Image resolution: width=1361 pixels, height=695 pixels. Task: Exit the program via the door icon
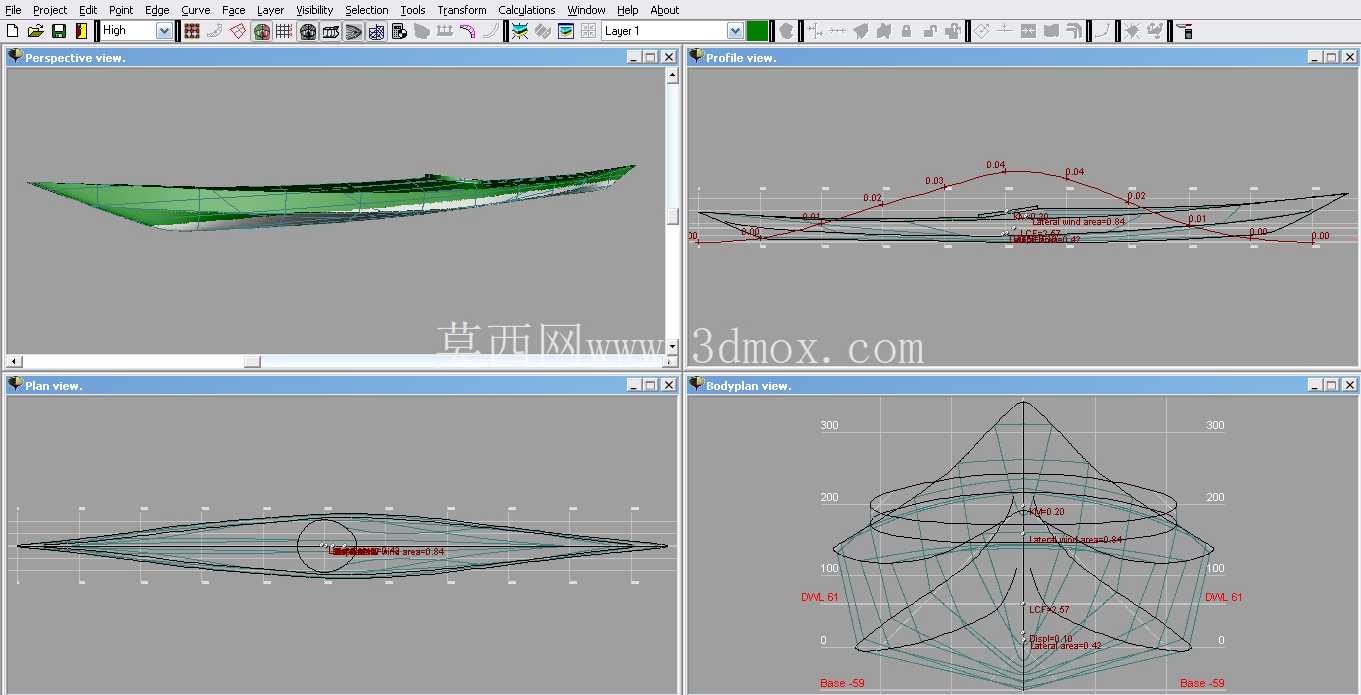coord(81,31)
